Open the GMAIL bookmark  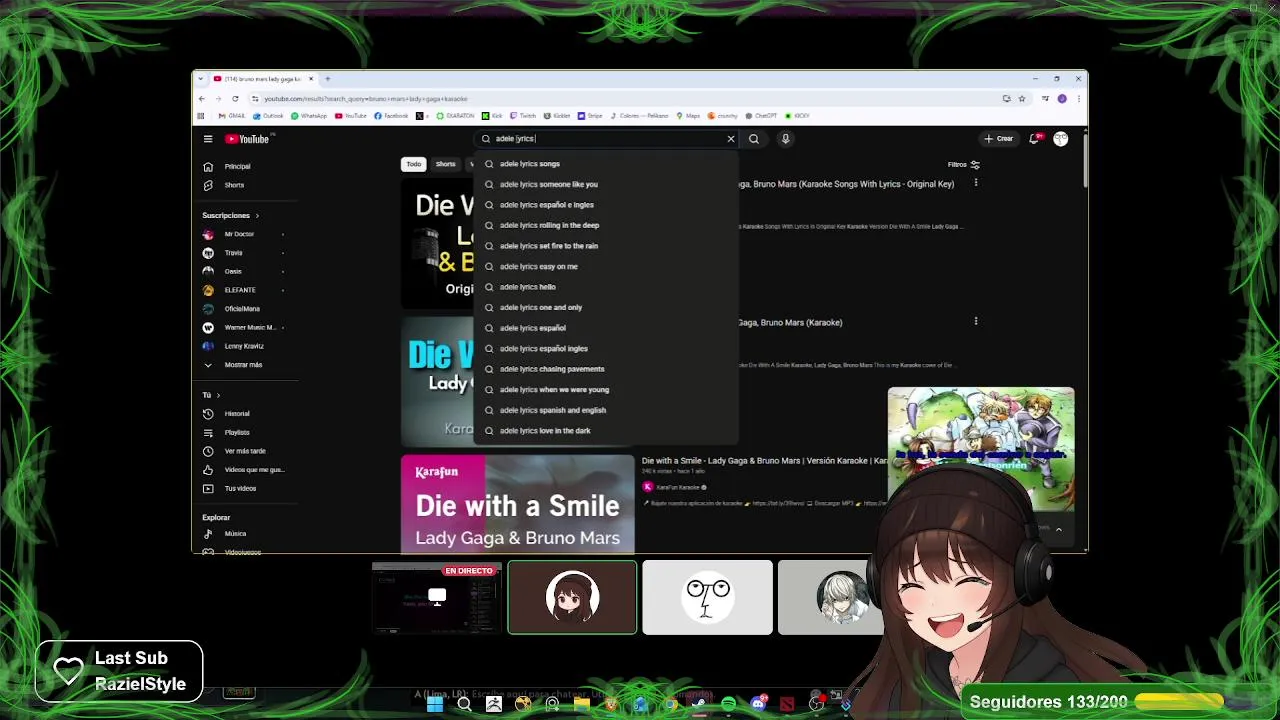(x=233, y=116)
